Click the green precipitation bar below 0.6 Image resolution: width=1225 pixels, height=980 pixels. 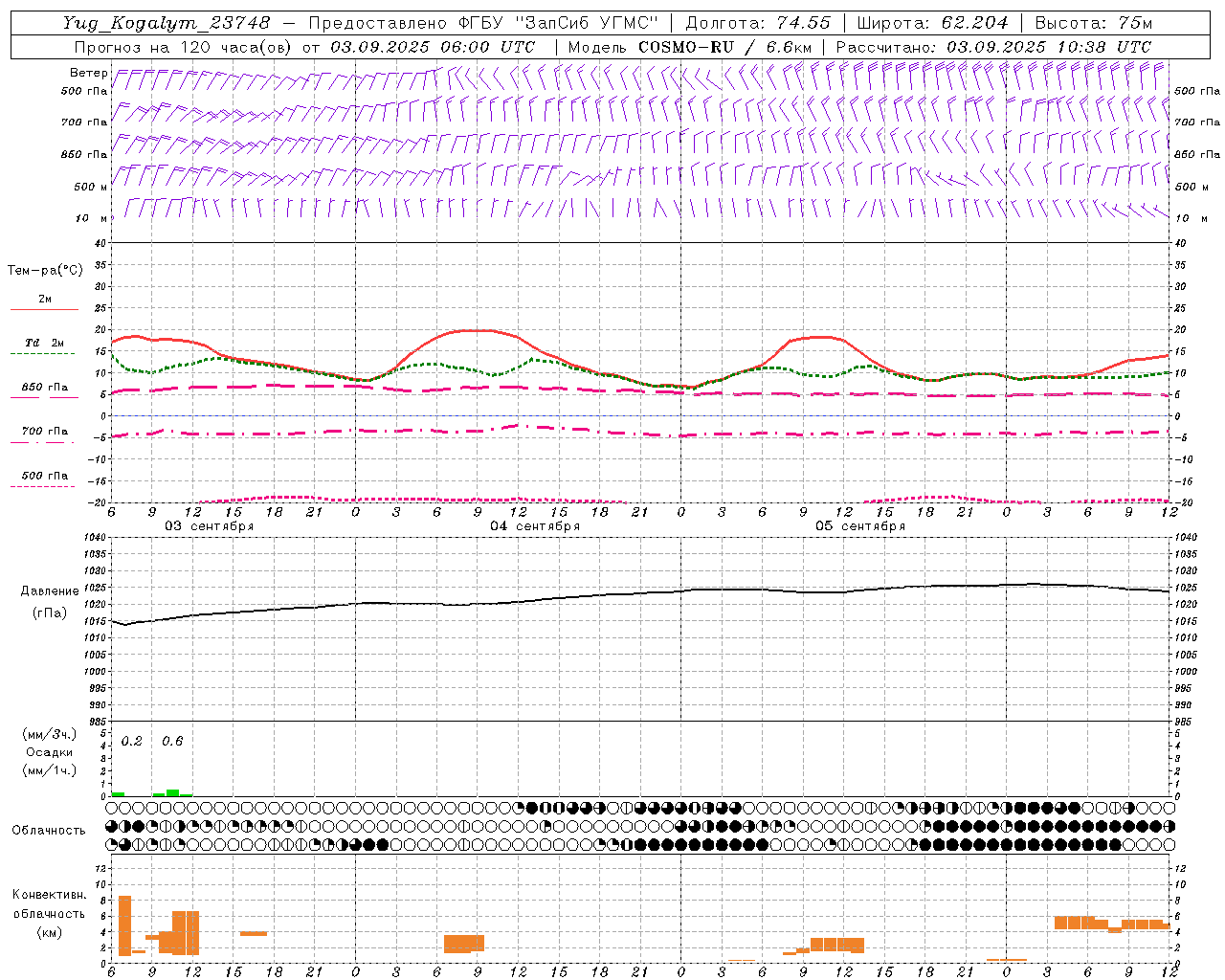pos(172,792)
